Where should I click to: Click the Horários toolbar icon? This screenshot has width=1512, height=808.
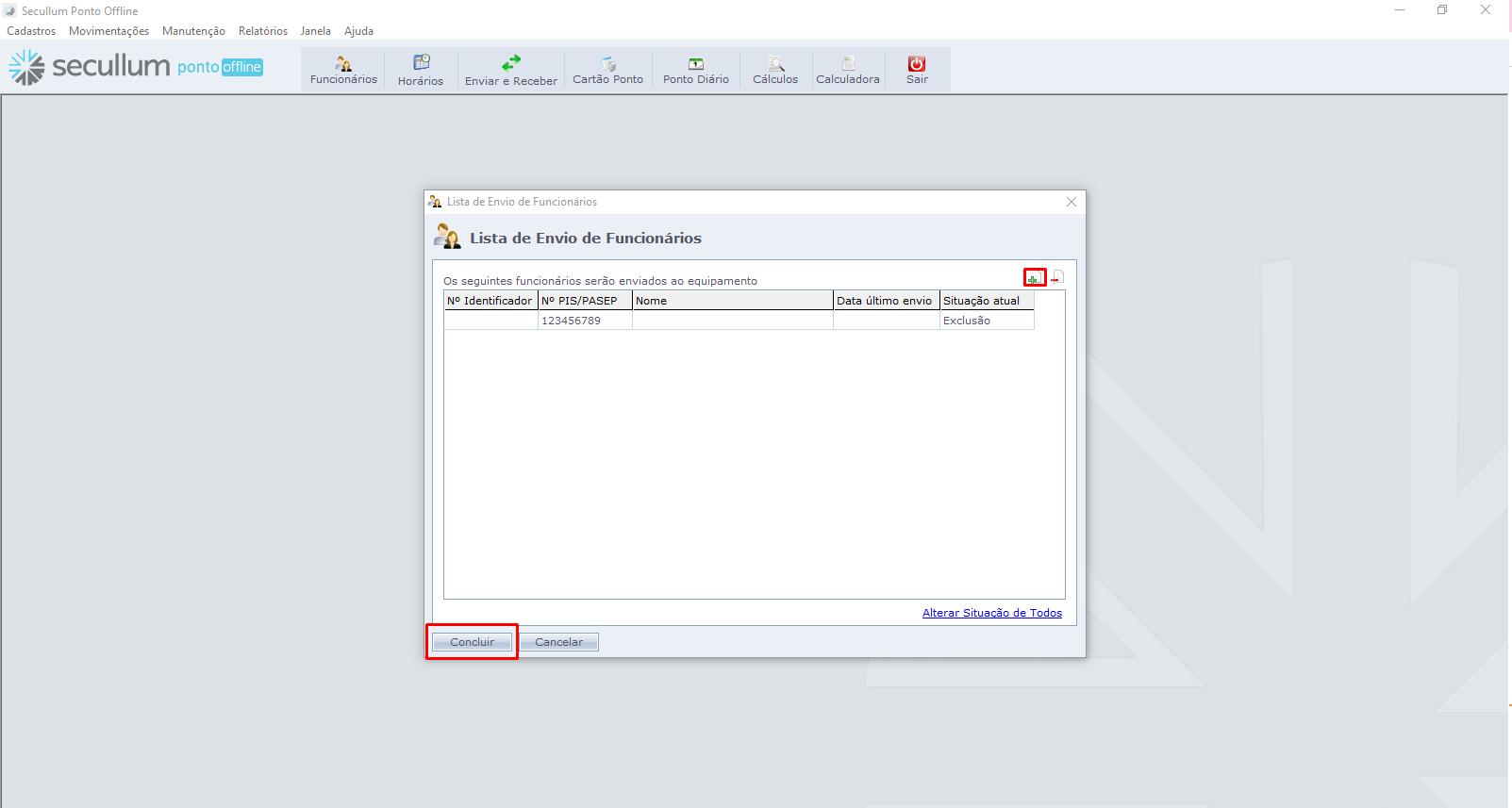click(421, 70)
